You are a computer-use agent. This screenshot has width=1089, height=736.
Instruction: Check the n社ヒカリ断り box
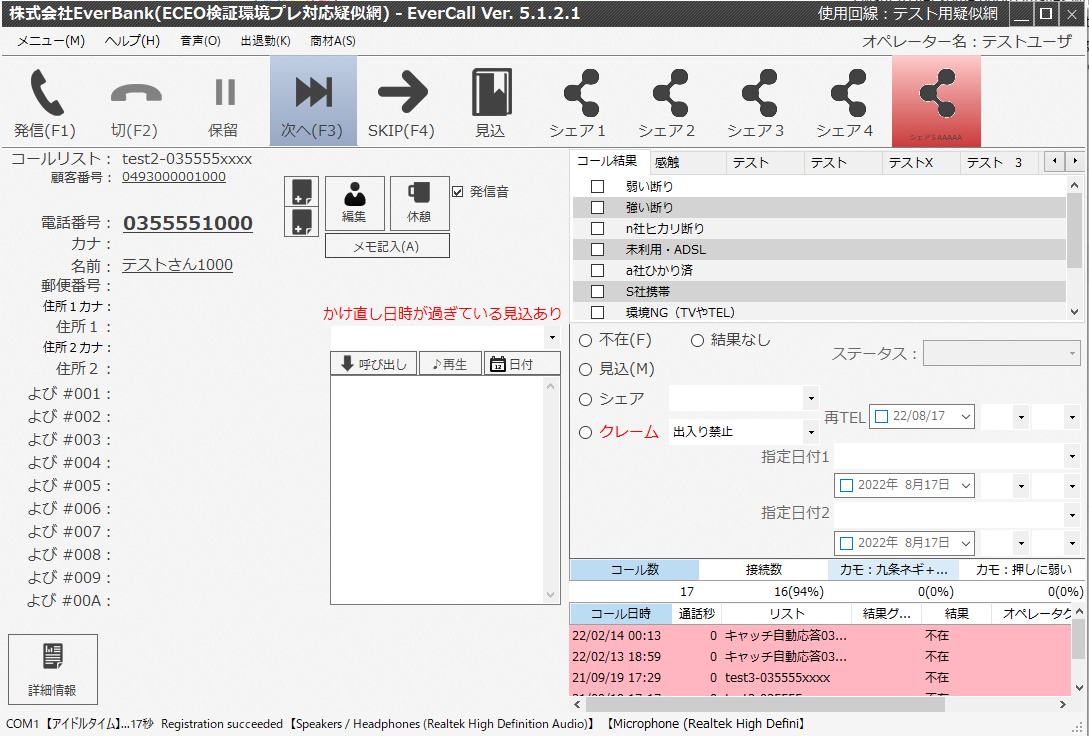(x=597, y=228)
